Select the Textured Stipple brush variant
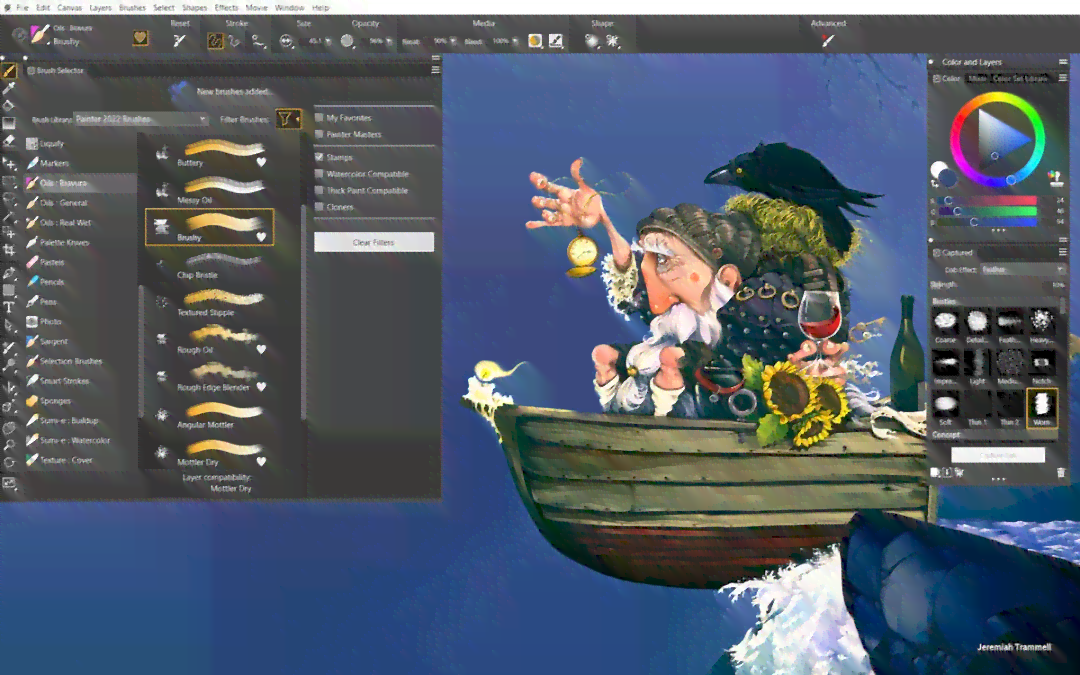The height and width of the screenshot is (675, 1080). click(209, 303)
